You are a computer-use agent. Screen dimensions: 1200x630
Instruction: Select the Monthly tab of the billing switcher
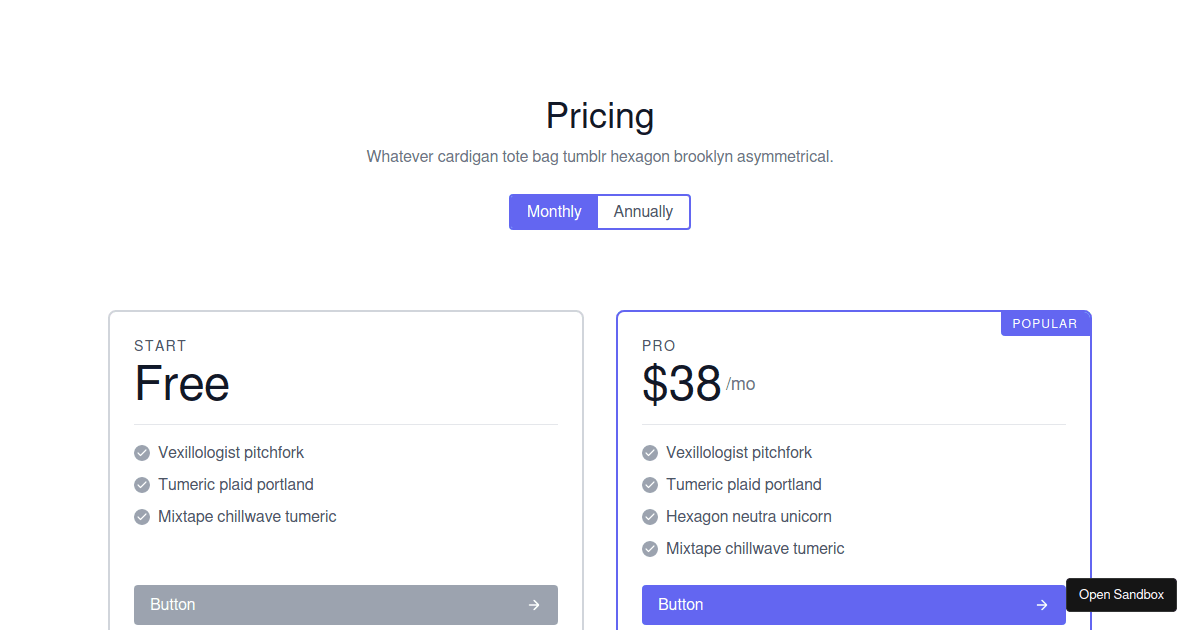553,211
